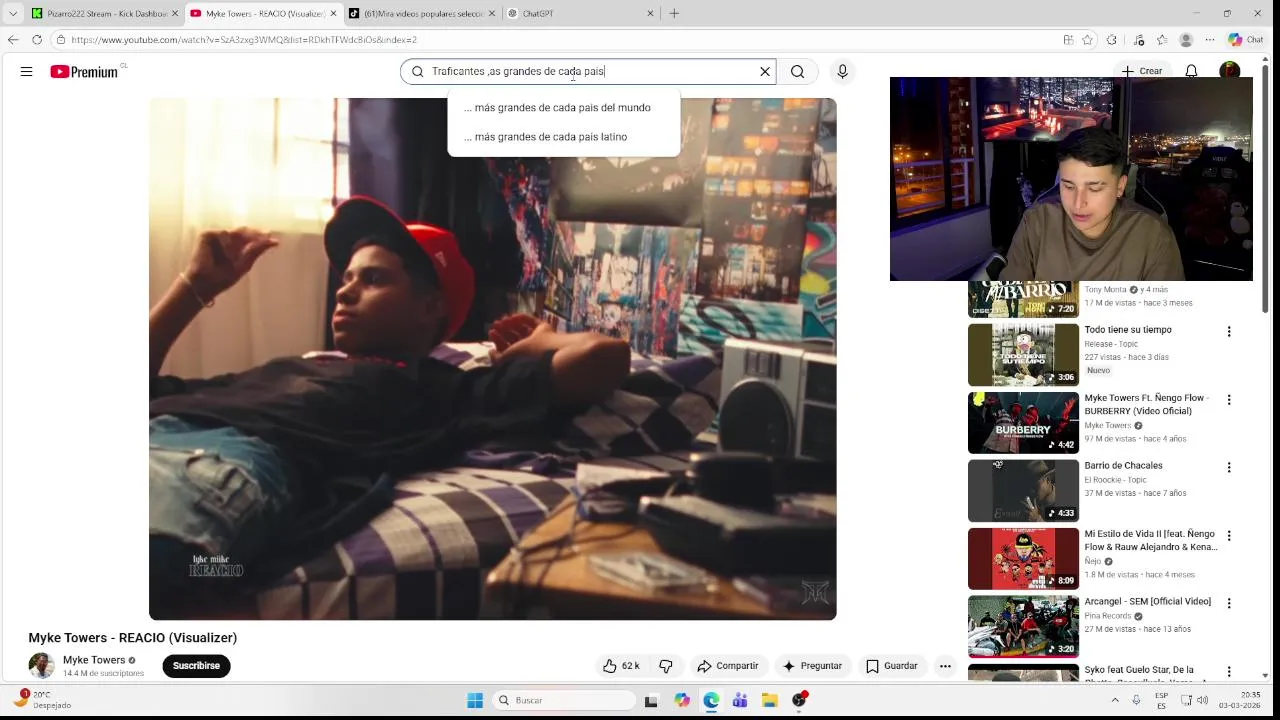Open taskbar volume control
This screenshot has width=1280, height=720.
(1202, 700)
